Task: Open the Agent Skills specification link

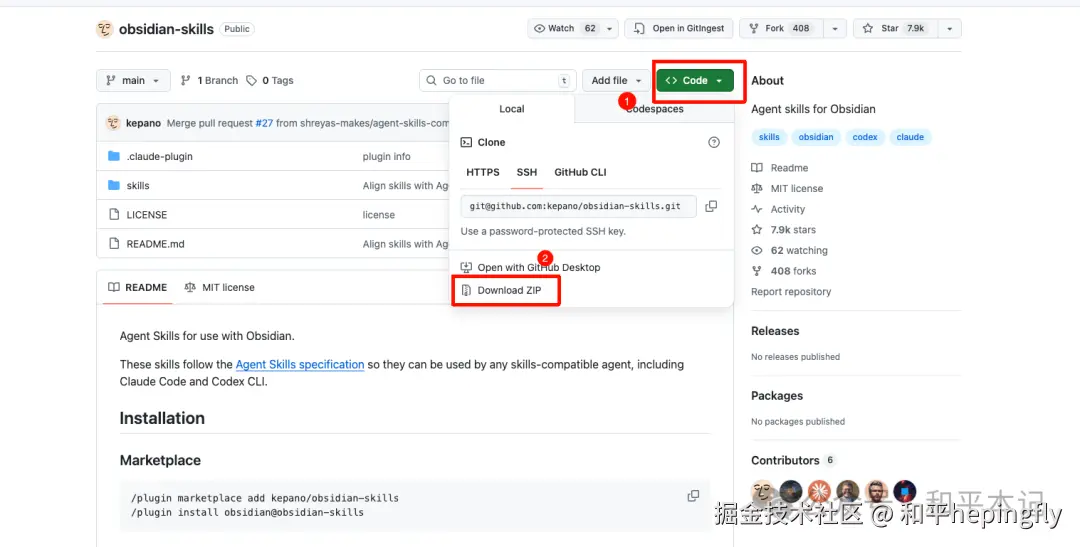Action: [x=300, y=364]
